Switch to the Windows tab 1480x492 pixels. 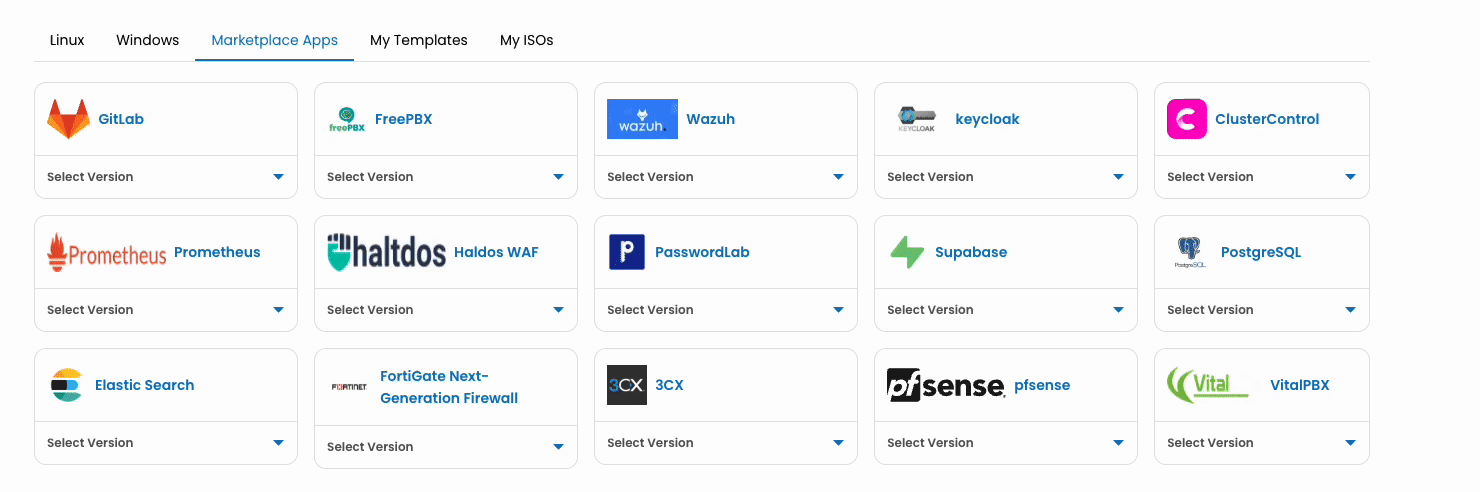[148, 40]
